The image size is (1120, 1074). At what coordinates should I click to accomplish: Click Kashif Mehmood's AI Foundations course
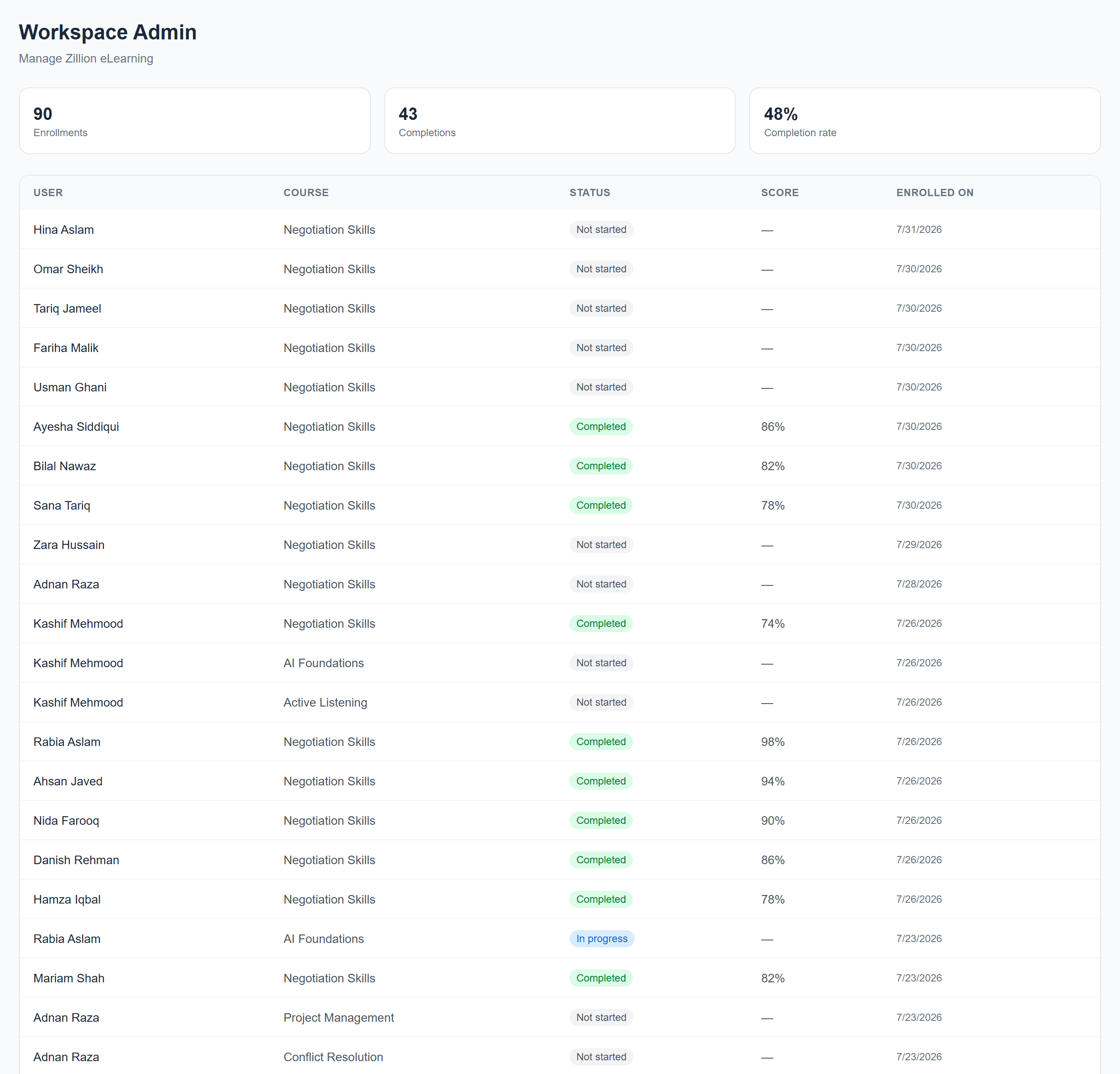[x=323, y=664]
